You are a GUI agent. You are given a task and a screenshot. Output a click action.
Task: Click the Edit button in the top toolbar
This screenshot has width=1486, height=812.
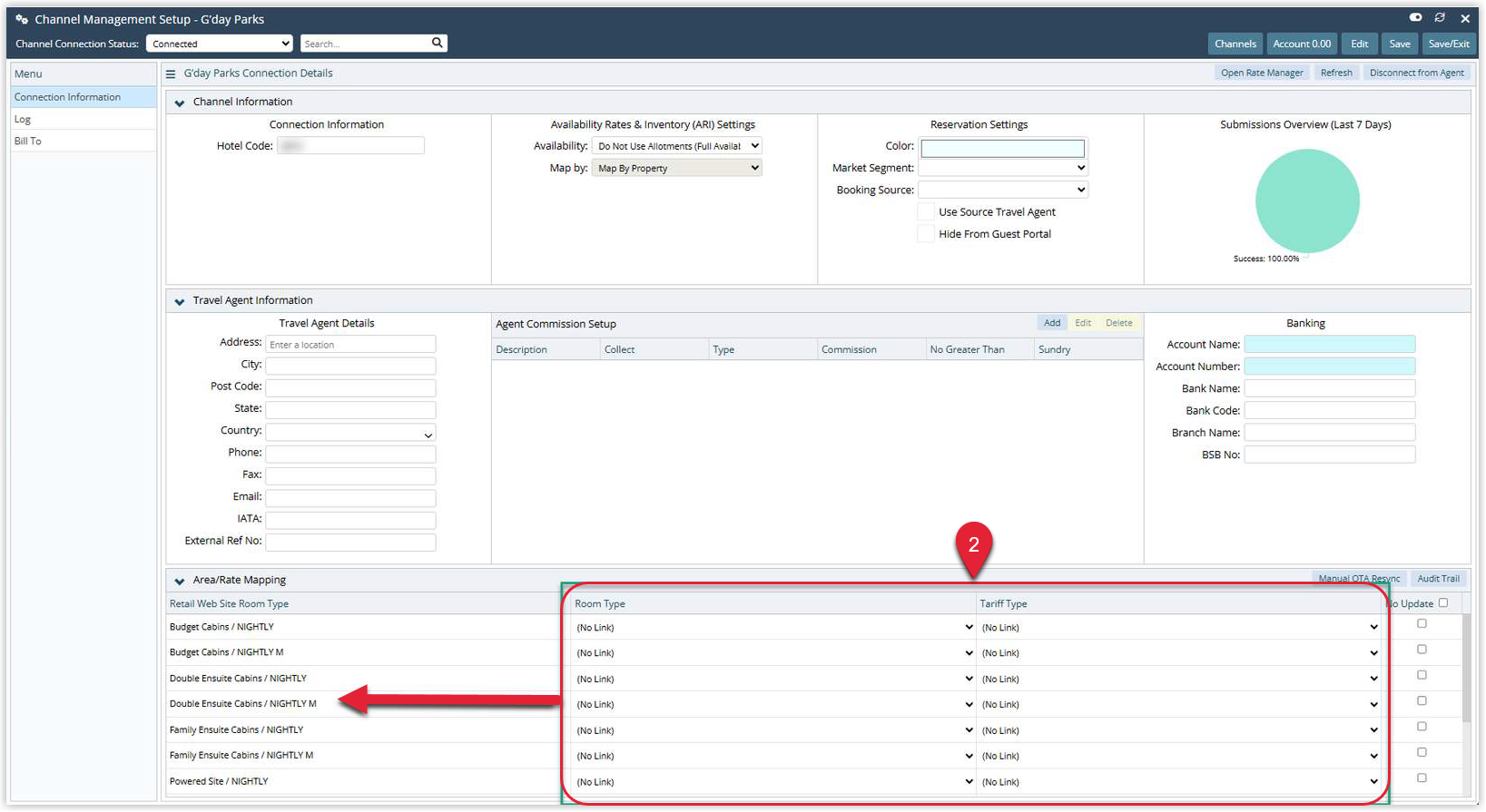point(1360,44)
